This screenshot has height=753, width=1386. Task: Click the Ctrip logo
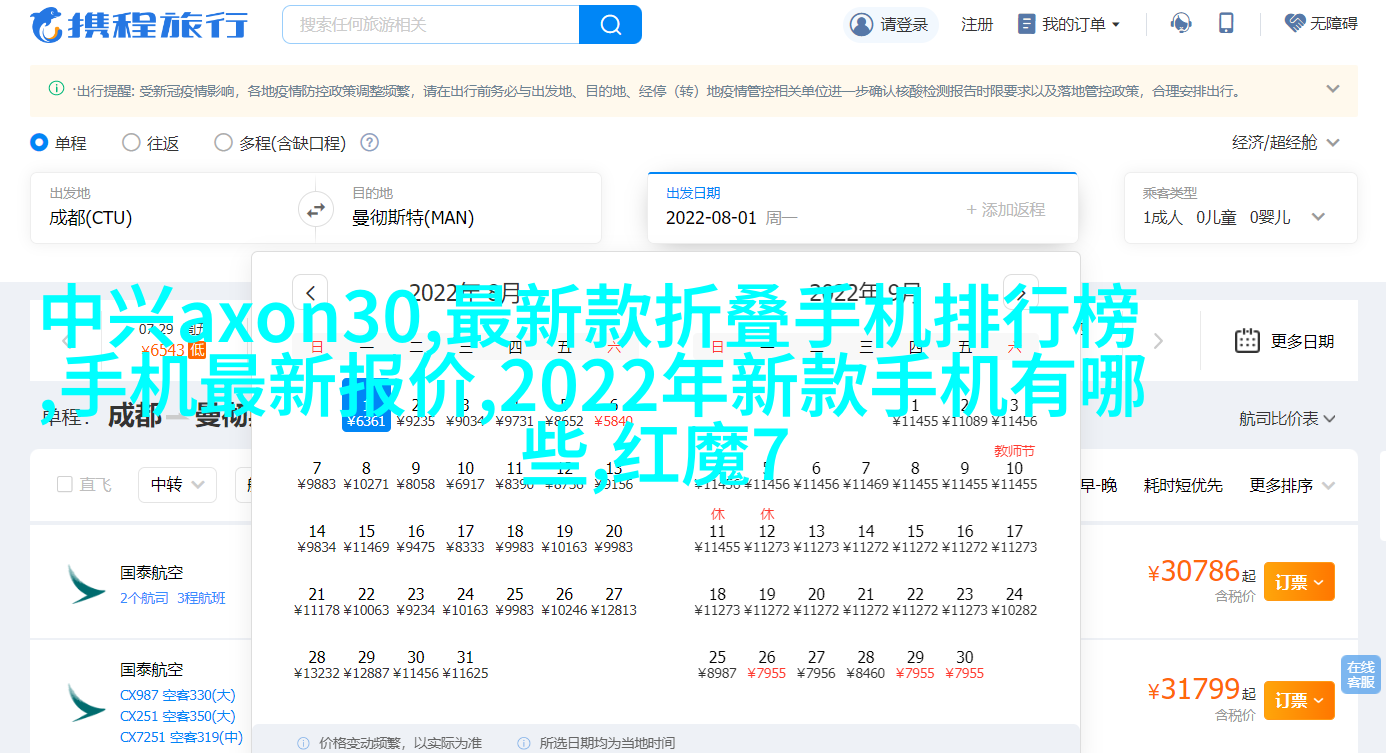pyautogui.click(x=139, y=24)
